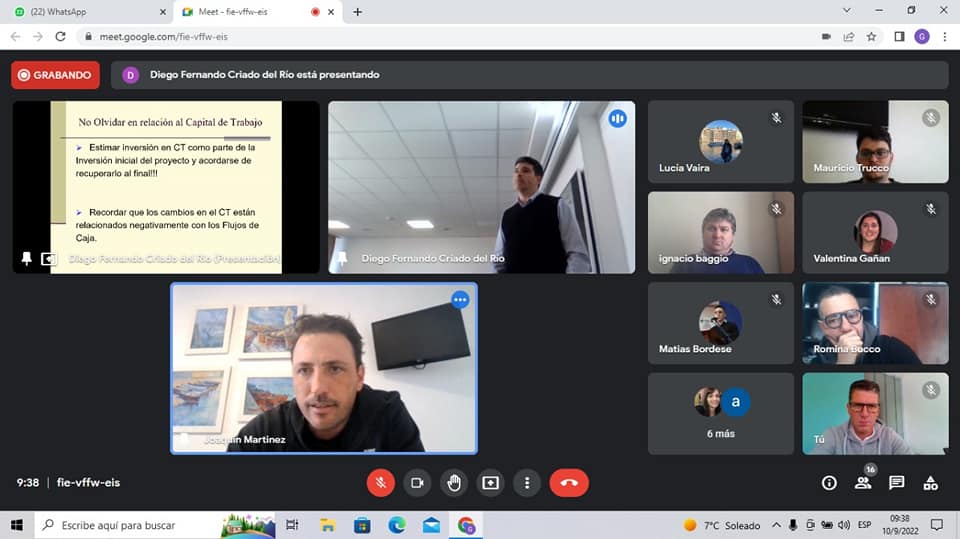
Task: Show the 6 más participants tile
Action: pos(721,414)
